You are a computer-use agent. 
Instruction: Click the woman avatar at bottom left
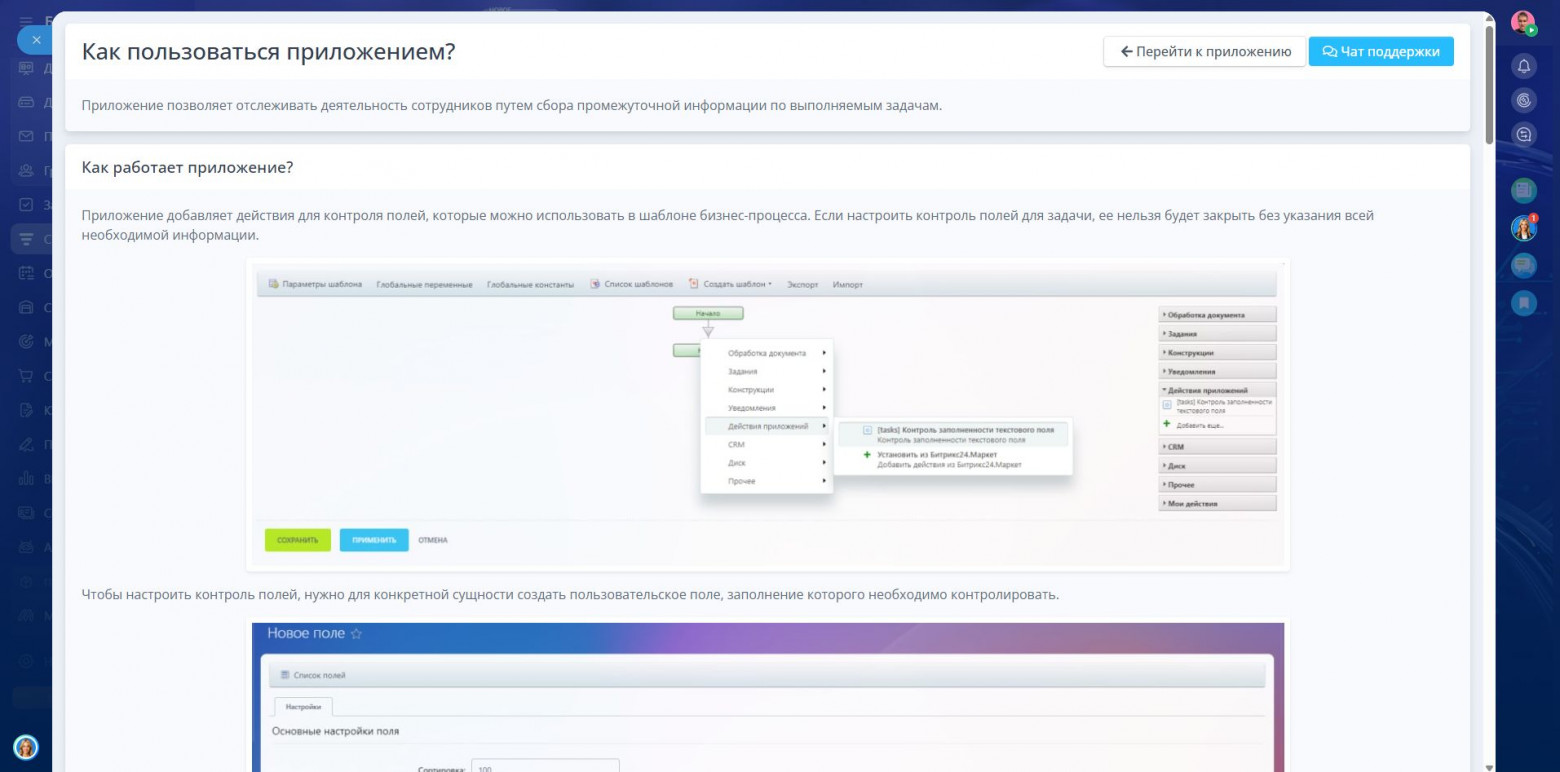point(26,747)
